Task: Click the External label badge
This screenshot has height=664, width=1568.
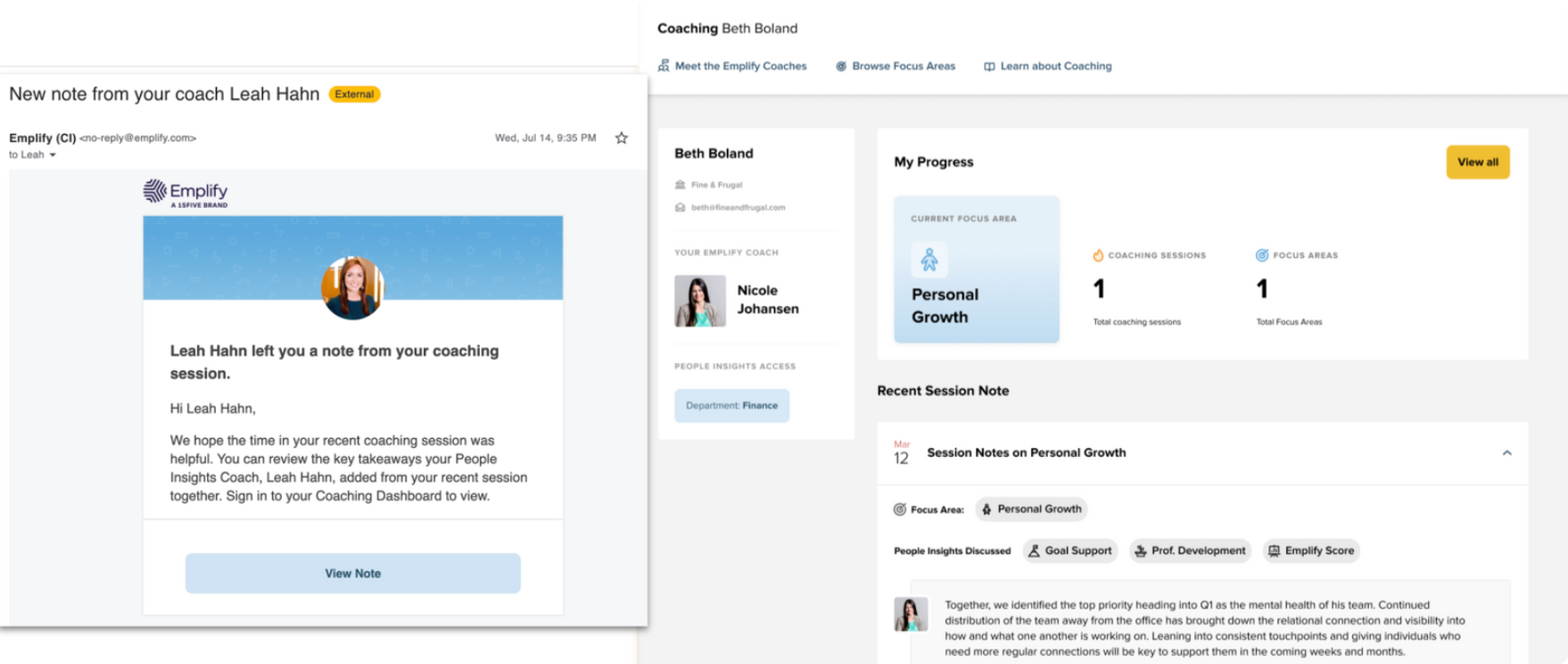Action: pyautogui.click(x=355, y=94)
